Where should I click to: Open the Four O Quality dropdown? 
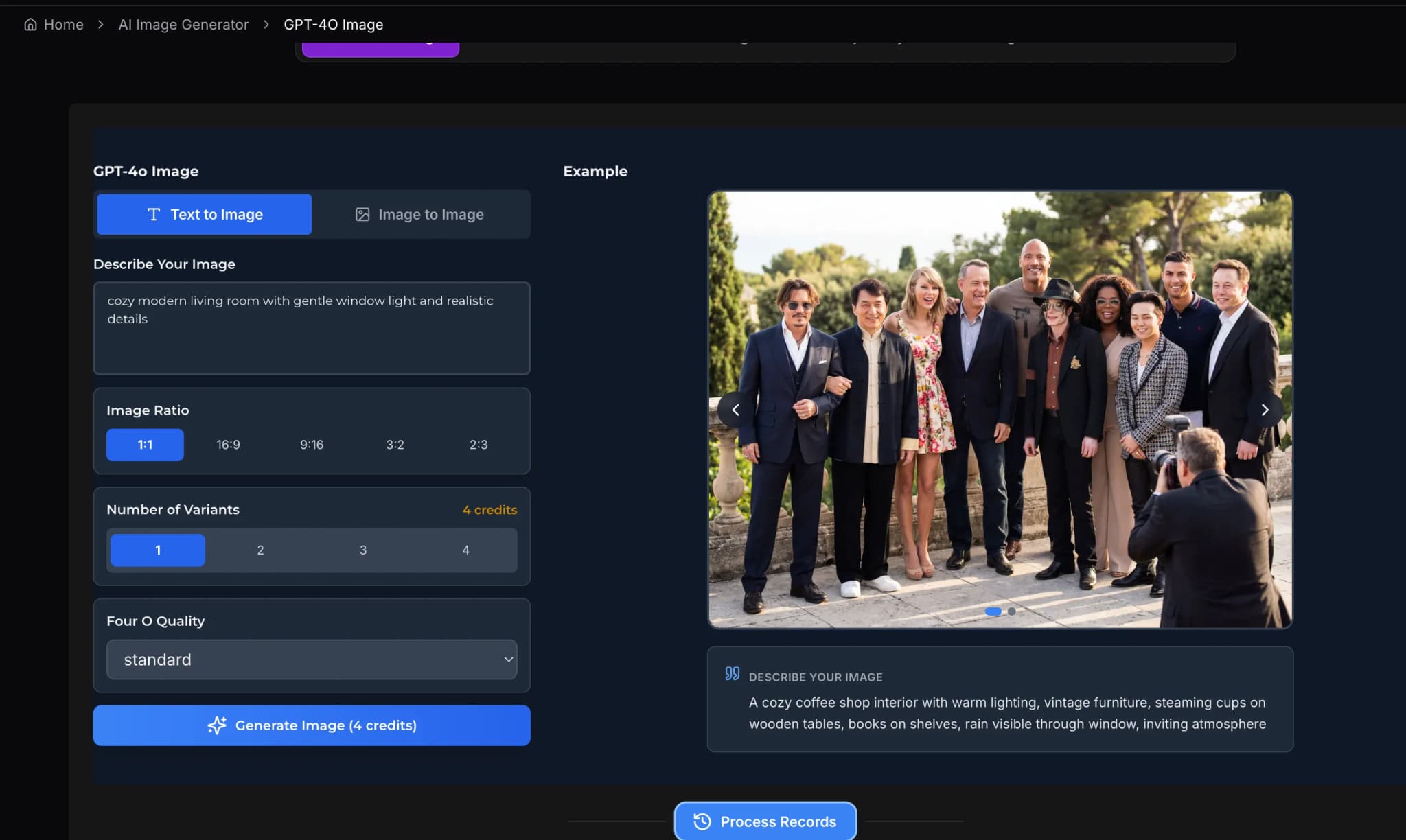[311, 660]
